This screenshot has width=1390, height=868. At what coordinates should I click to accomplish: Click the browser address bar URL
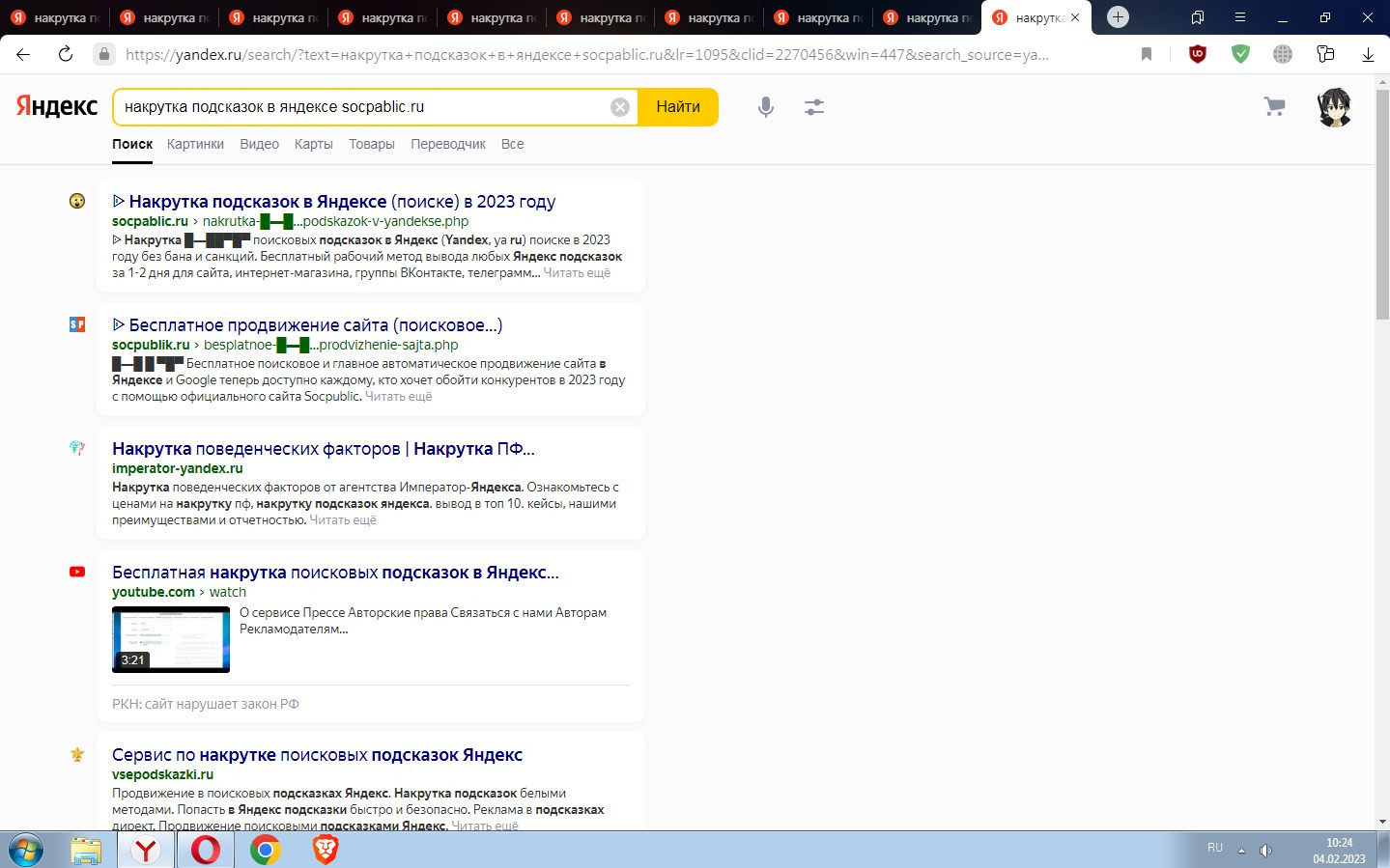587,54
